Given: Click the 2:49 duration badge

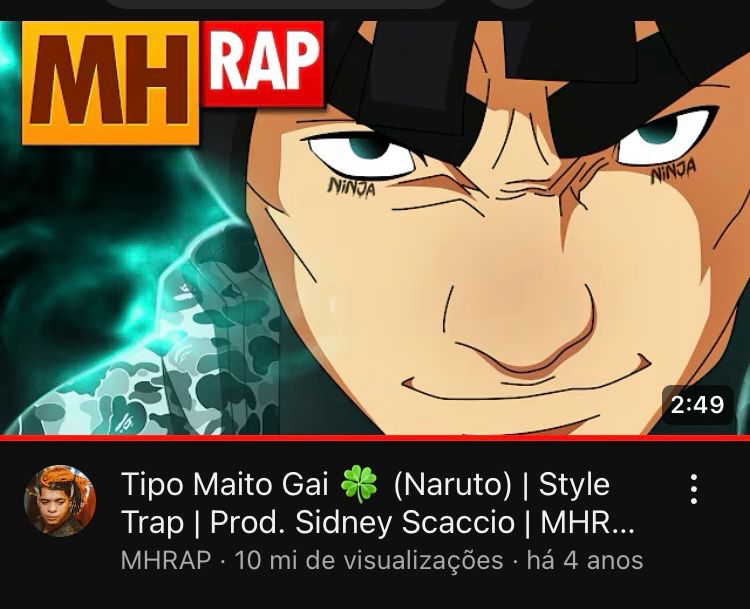Looking at the screenshot, I should [x=698, y=405].
